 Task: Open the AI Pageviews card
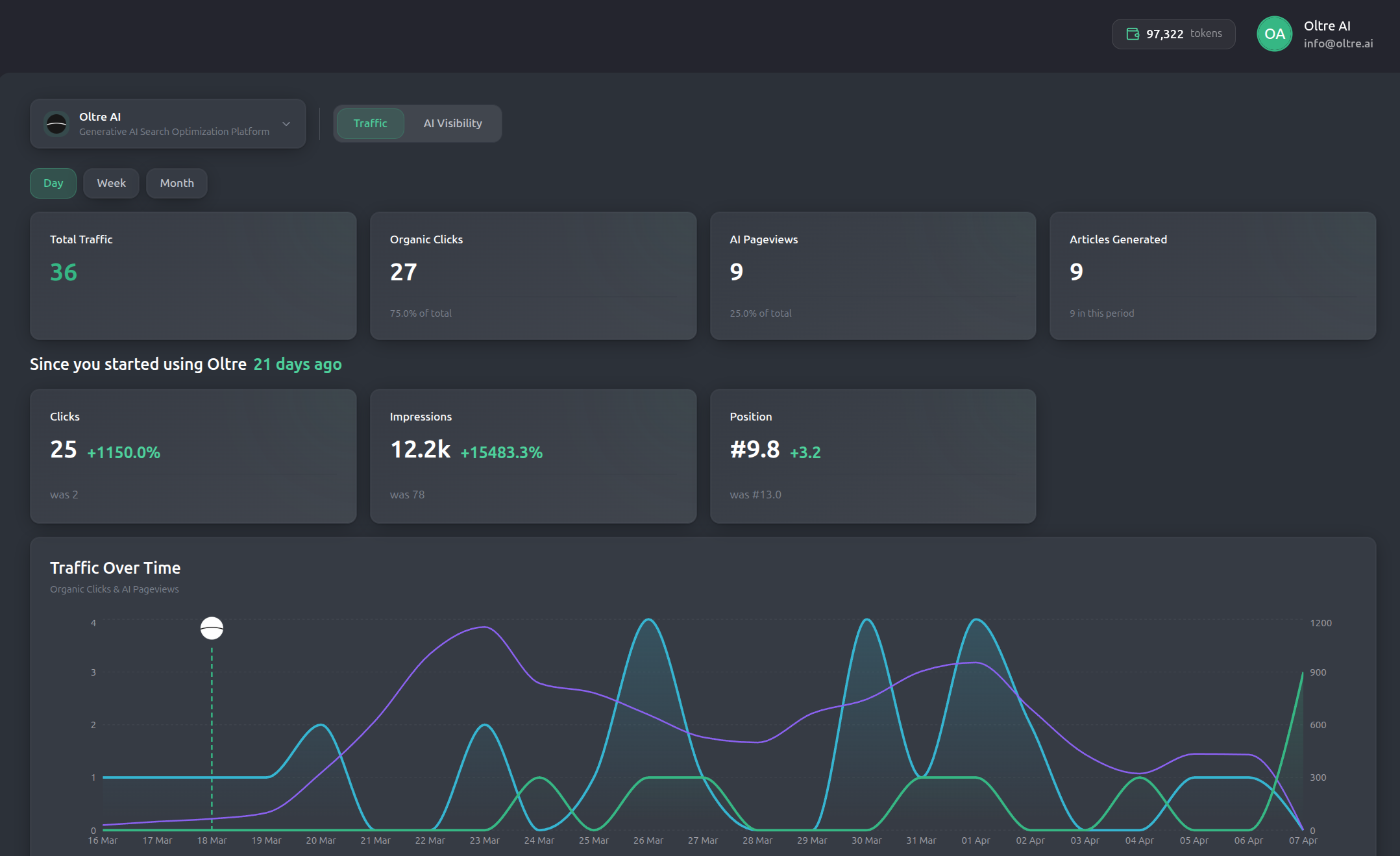click(x=872, y=275)
